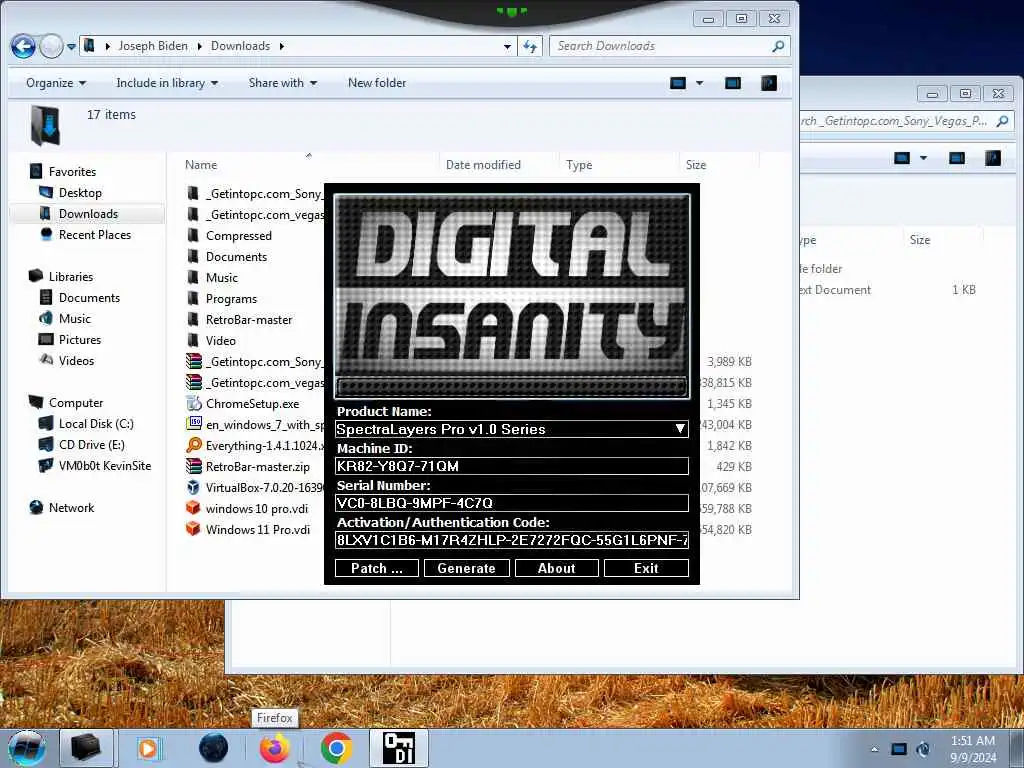Select Recent Places under Favorites

95,234
